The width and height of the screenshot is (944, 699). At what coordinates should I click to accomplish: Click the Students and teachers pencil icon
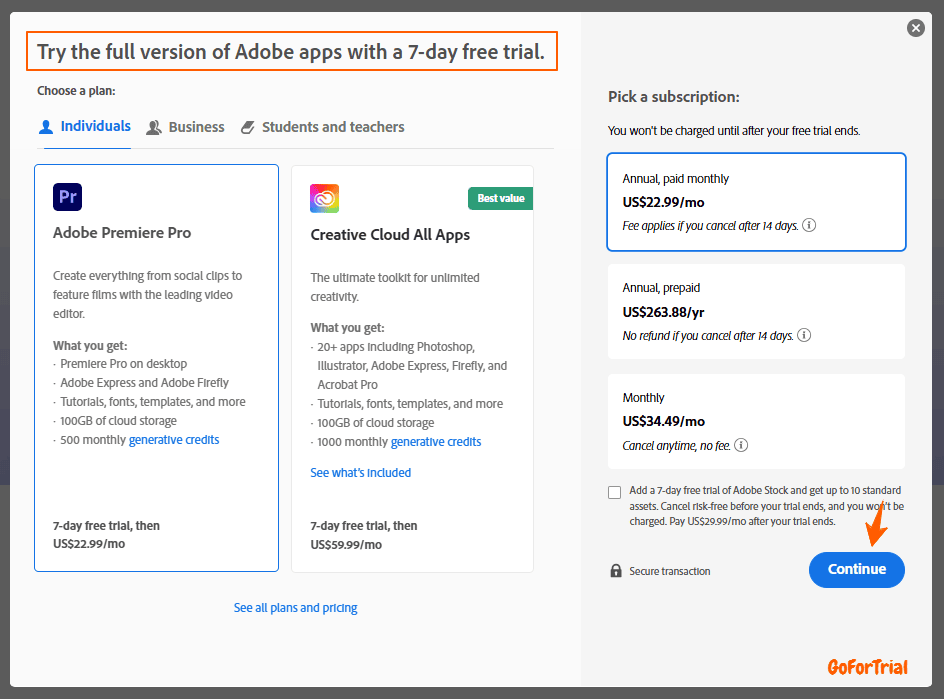click(x=247, y=128)
